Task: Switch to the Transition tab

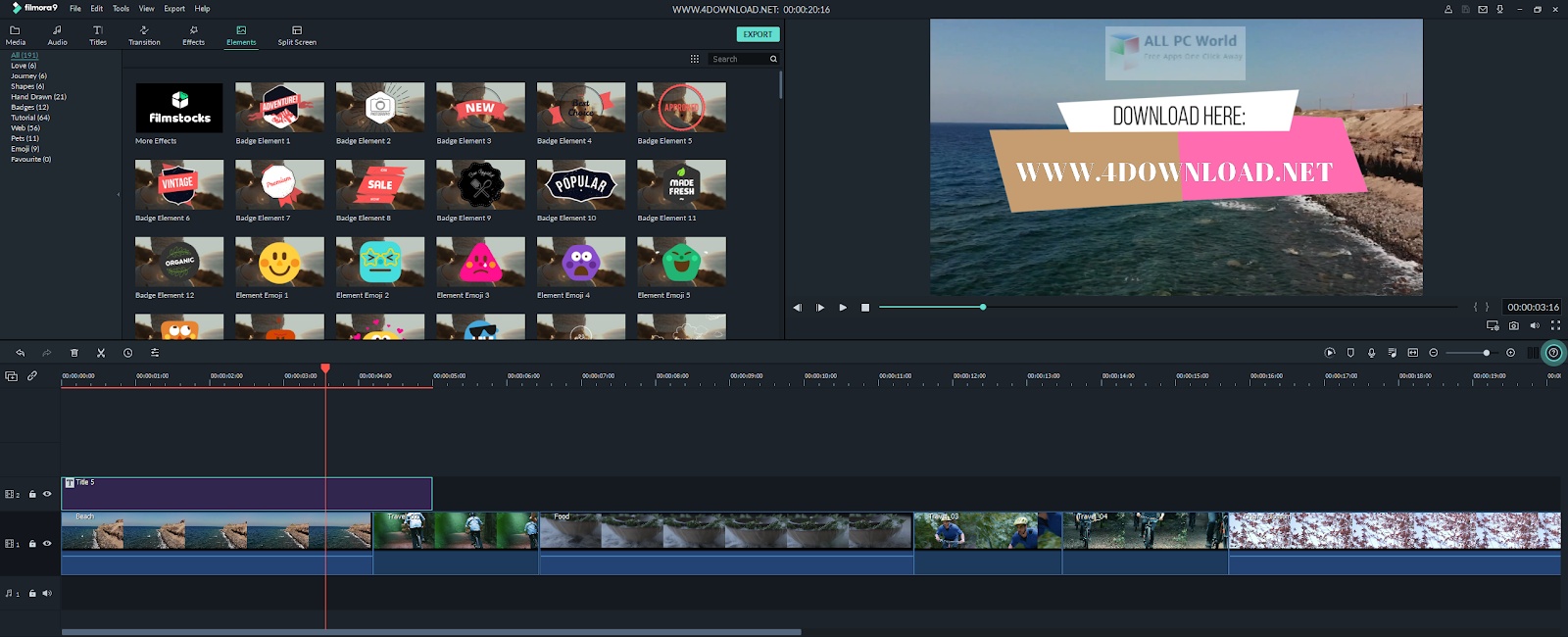Action: (144, 35)
